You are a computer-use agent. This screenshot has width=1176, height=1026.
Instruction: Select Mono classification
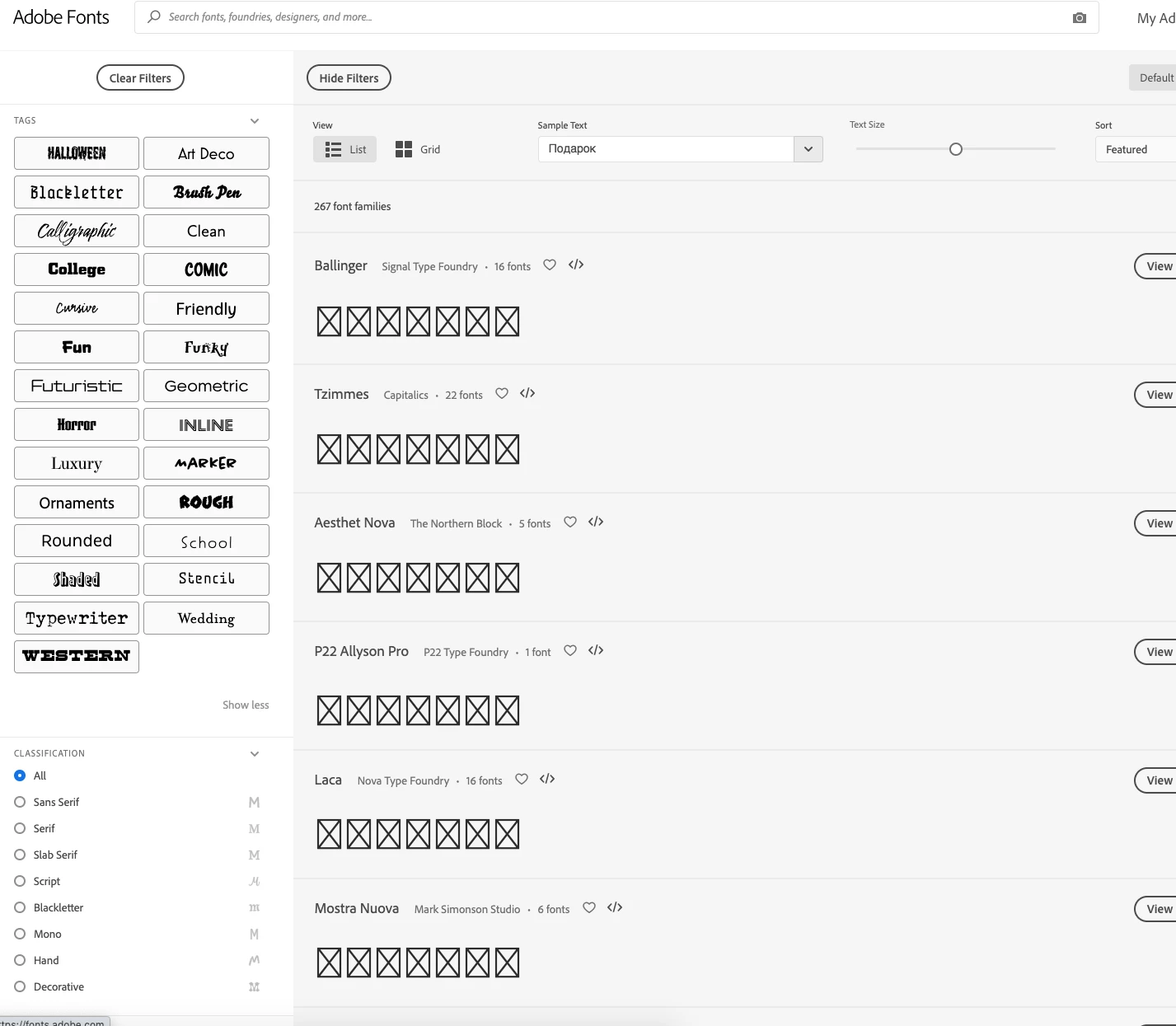click(x=20, y=934)
